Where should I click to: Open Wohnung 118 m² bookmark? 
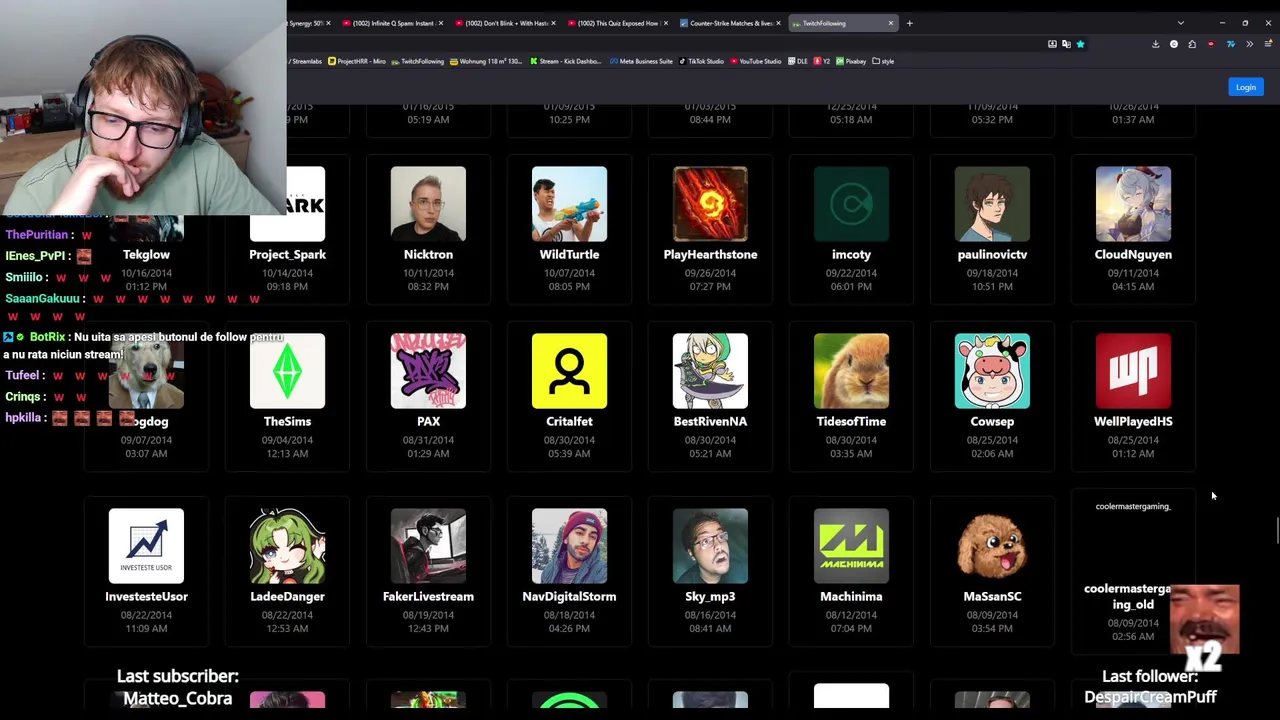tap(486, 61)
